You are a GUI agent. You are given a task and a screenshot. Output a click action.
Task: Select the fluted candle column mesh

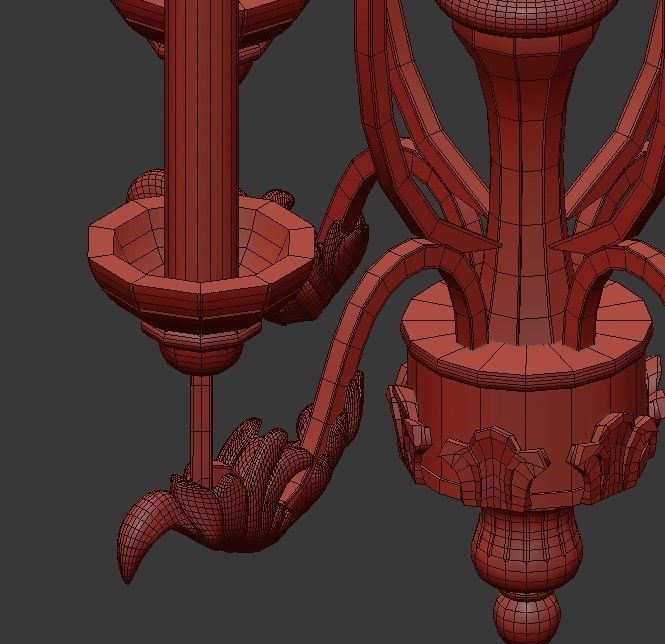(201, 140)
